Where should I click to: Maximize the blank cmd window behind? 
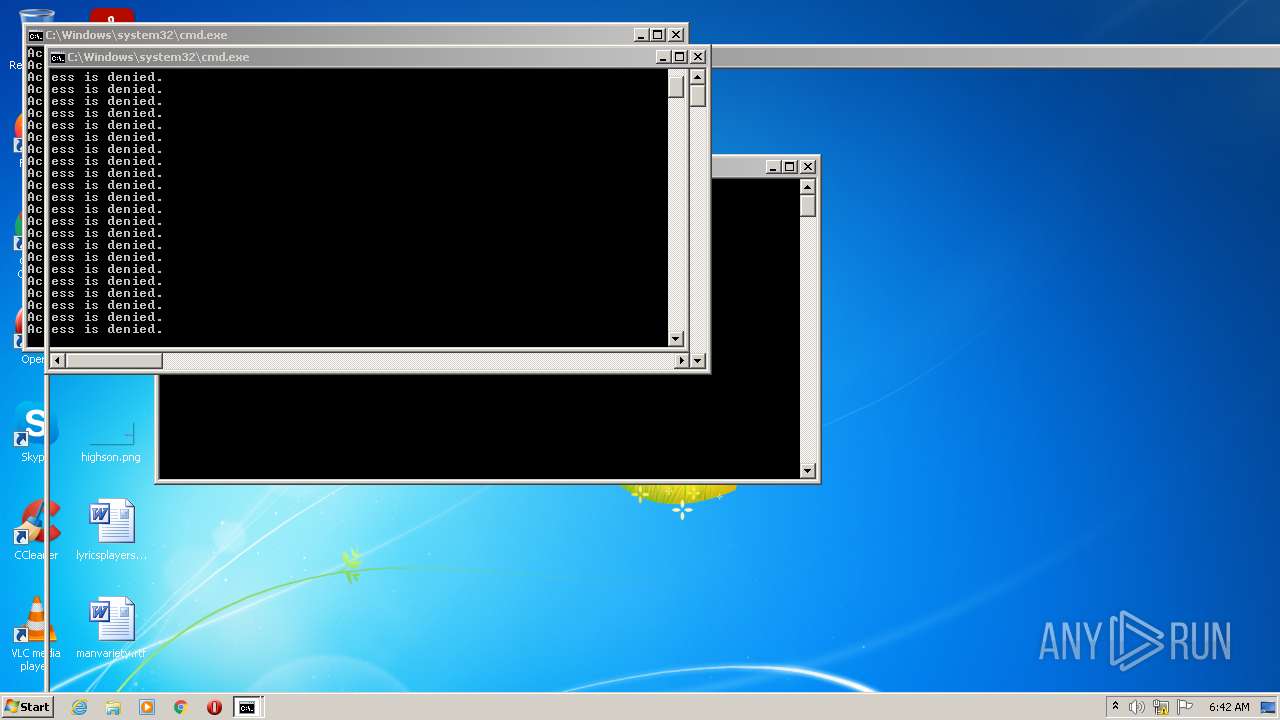pyautogui.click(x=790, y=167)
